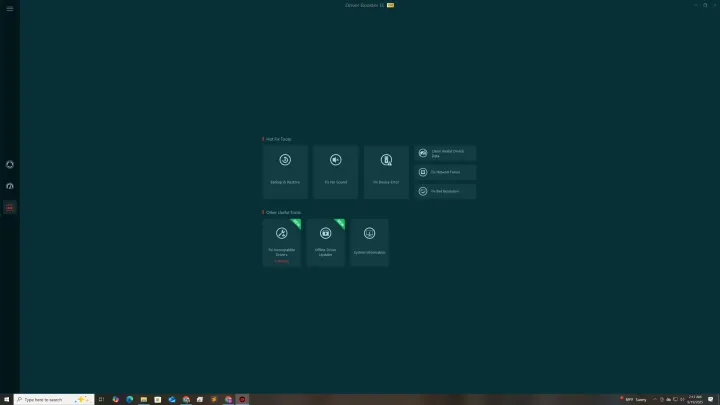Open the Boost speedometer icon in sidebar
The height and width of the screenshot is (405, 720).
(10, 186)
